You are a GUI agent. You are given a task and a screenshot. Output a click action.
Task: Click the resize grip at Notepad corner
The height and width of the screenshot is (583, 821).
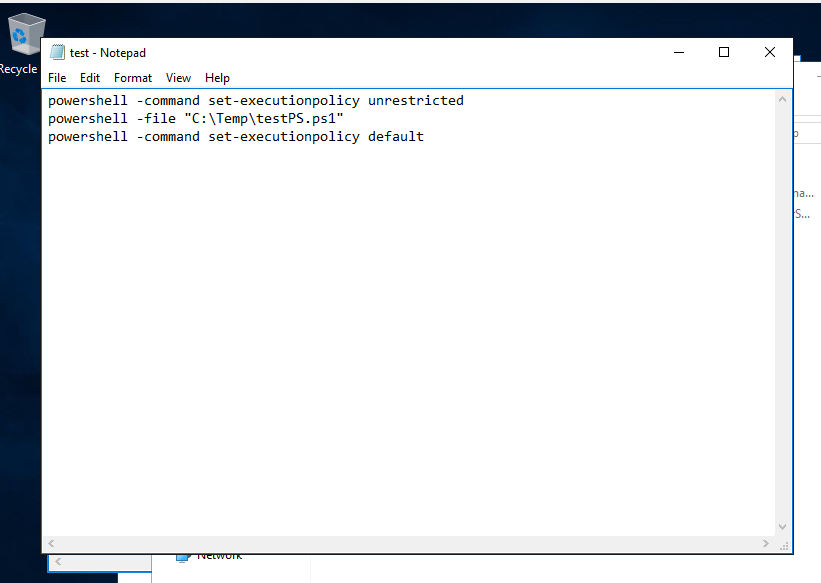784,545
